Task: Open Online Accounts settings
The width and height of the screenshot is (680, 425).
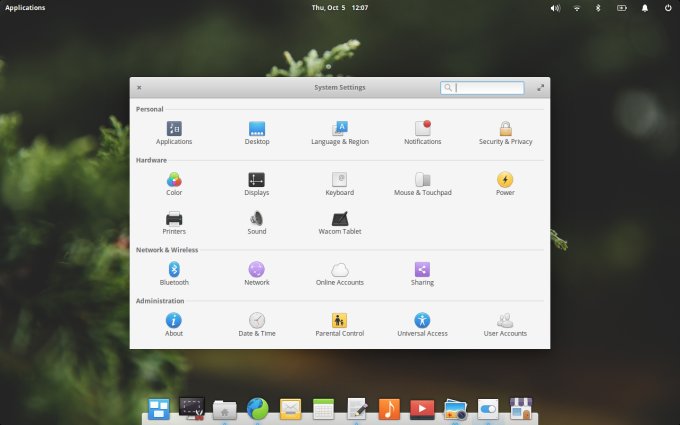Action: (x=340, y=274)
